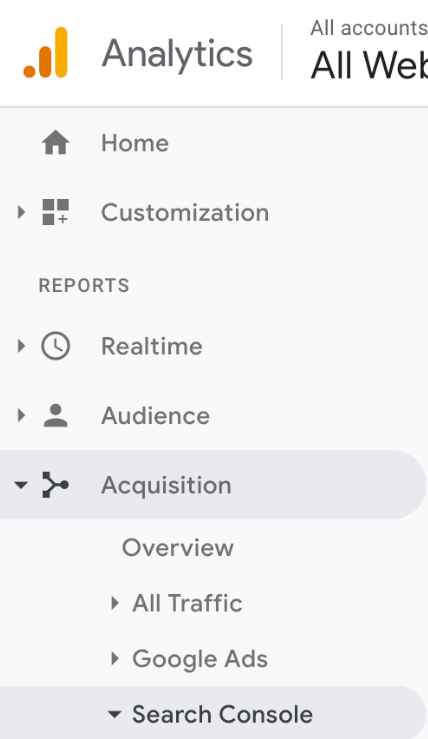Select the Google Ads menu item

pyautogui.click(x=200, y=658)
